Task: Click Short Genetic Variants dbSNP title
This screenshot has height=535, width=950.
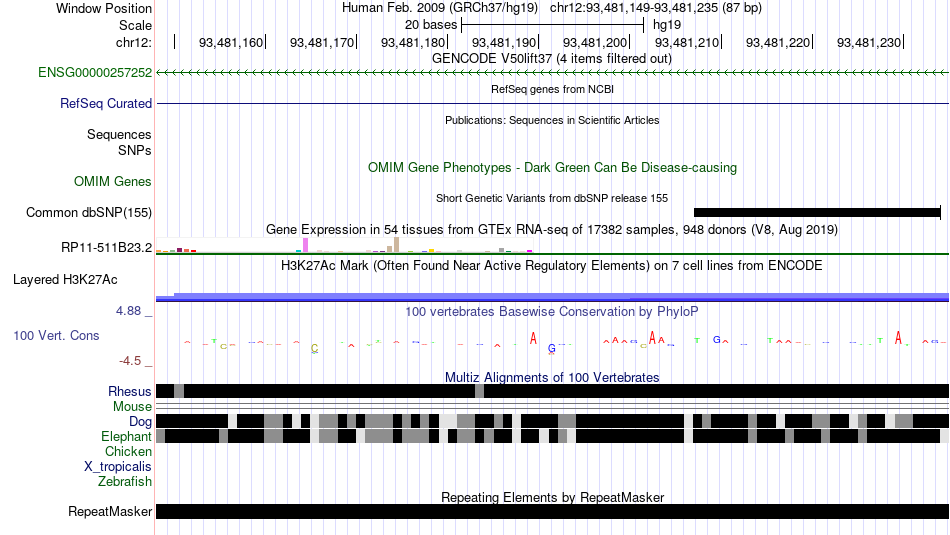Action: tap(552, 198)
